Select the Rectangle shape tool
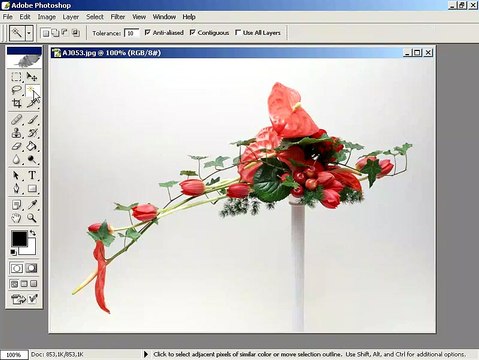Viewport: 479px width, 360px height. tap(32, 189)
